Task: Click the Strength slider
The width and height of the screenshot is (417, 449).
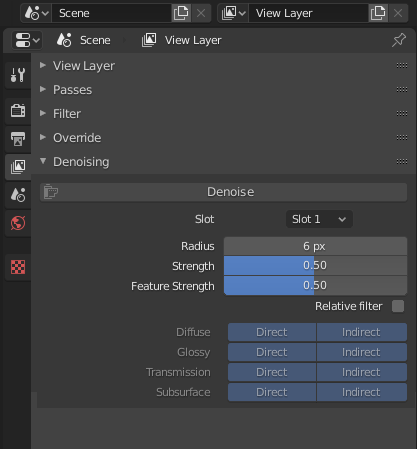Action: point(315,266)
